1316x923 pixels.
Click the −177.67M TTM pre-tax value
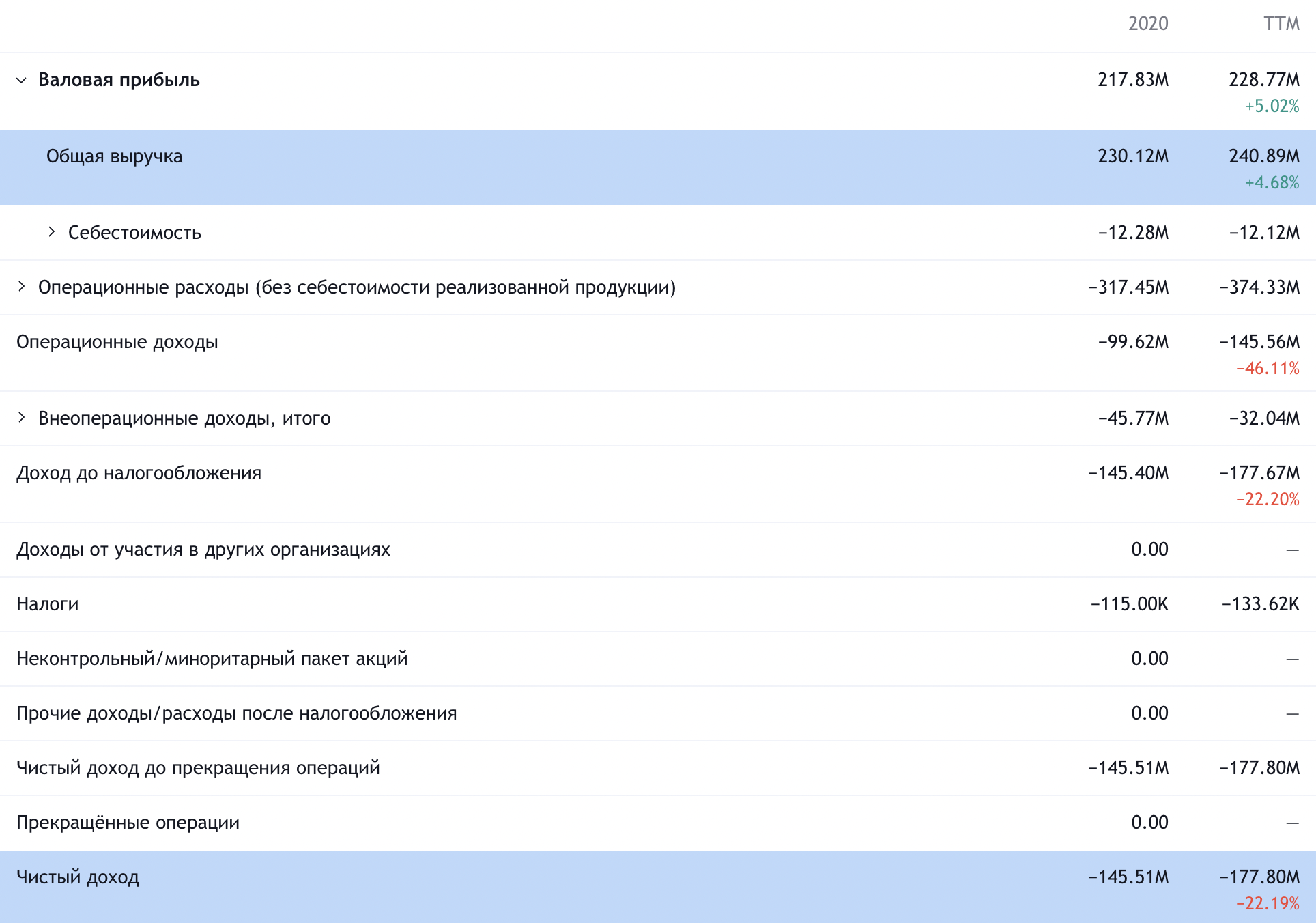tap(1259, 473)
